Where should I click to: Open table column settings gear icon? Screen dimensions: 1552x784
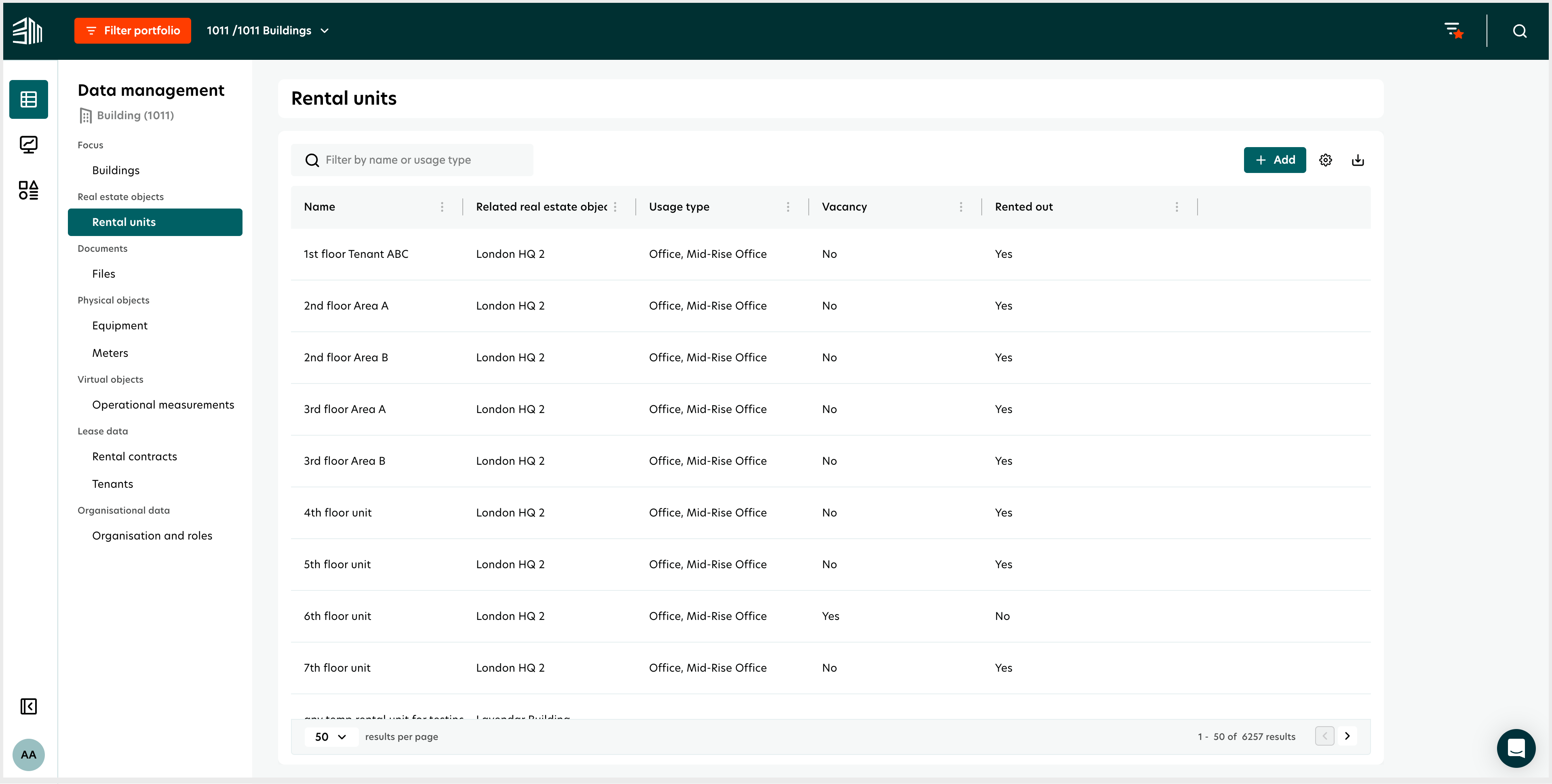1325,160
